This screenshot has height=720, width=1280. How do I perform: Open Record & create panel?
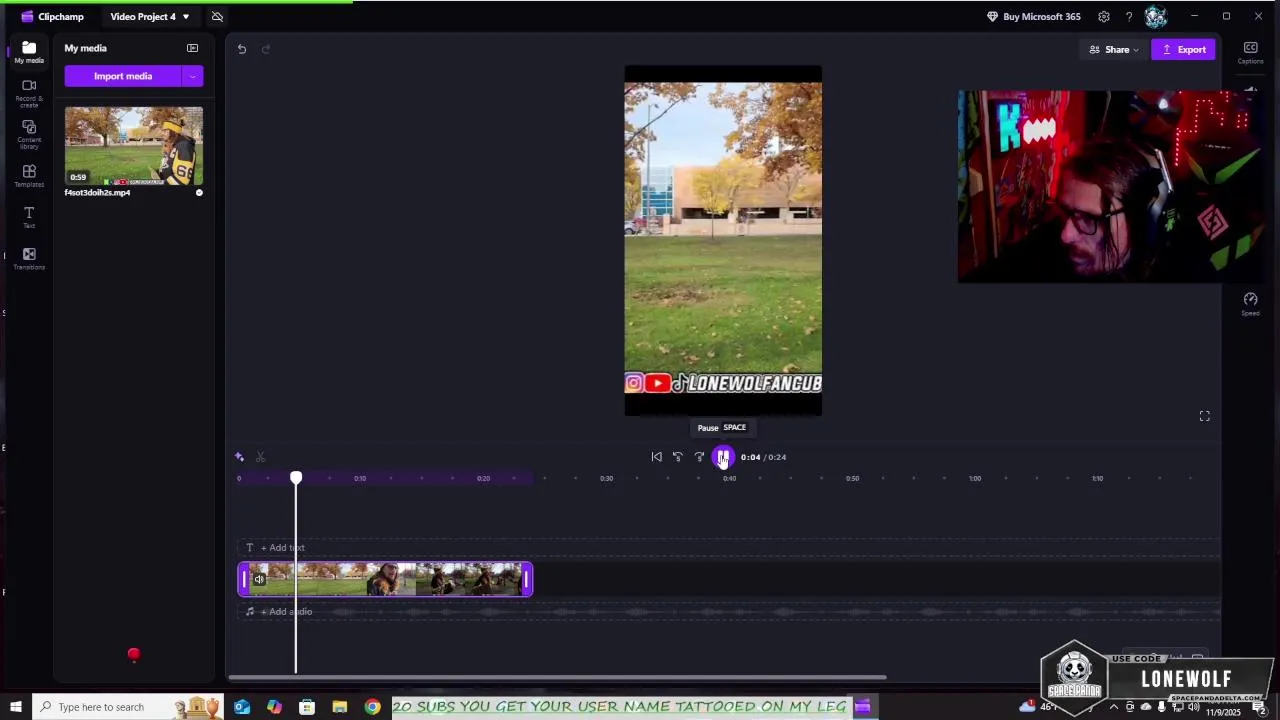[29, 93]
